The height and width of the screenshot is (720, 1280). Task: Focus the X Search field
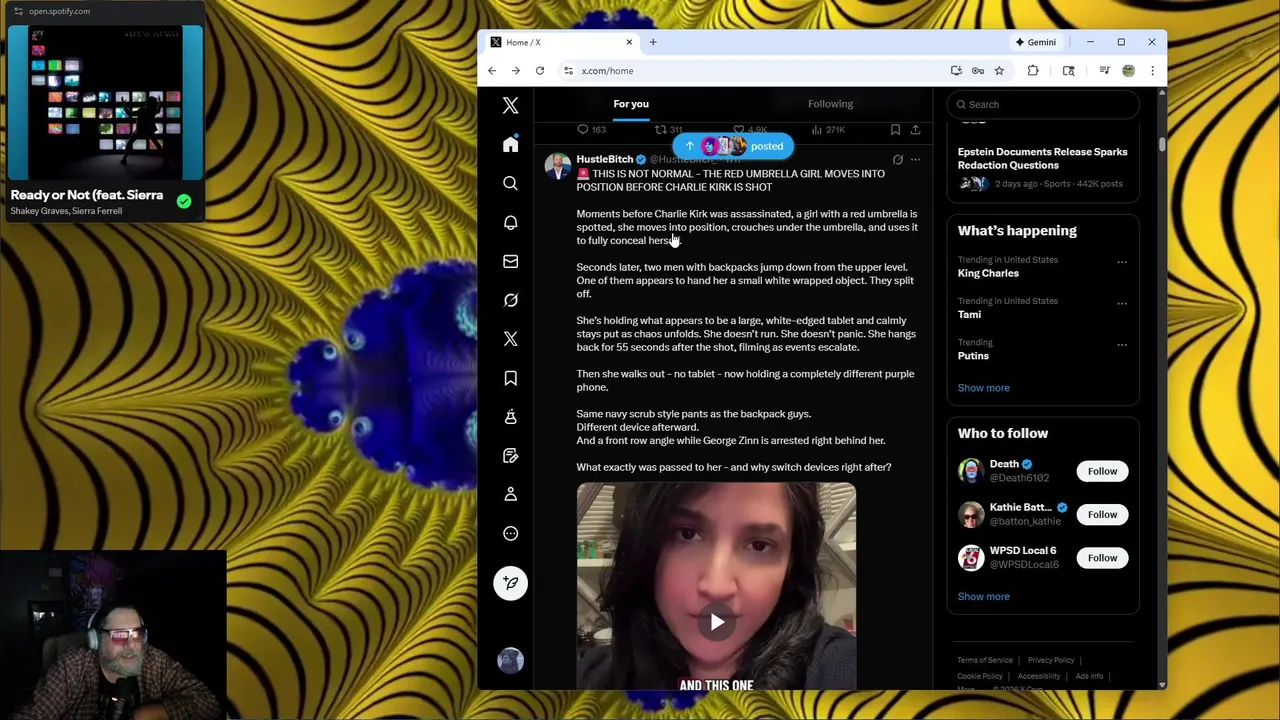tap(1043, 104)
